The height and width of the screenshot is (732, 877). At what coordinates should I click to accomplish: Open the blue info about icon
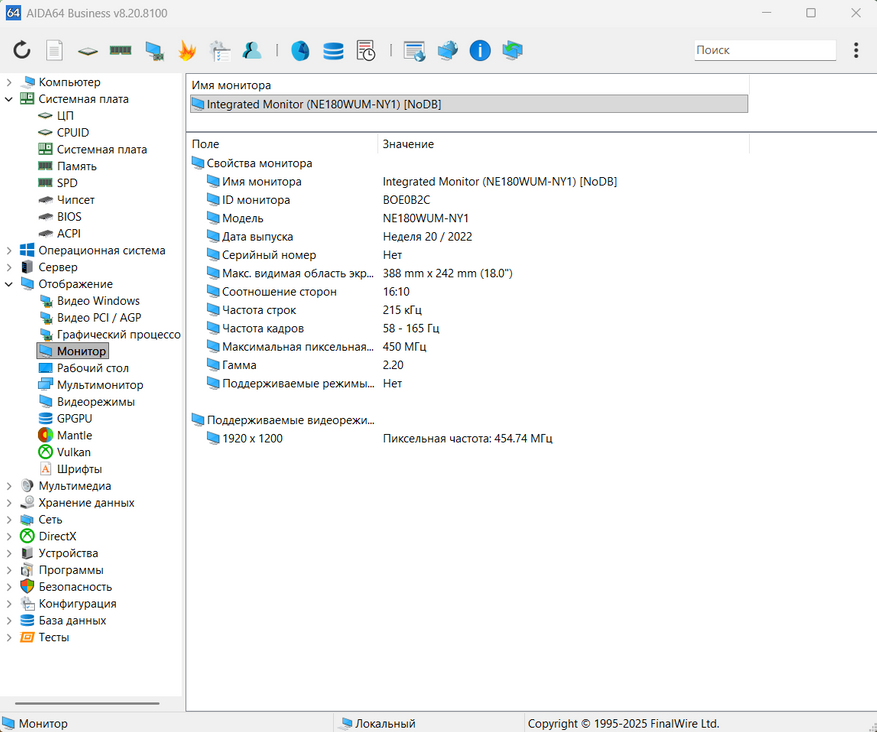point(480,50)
